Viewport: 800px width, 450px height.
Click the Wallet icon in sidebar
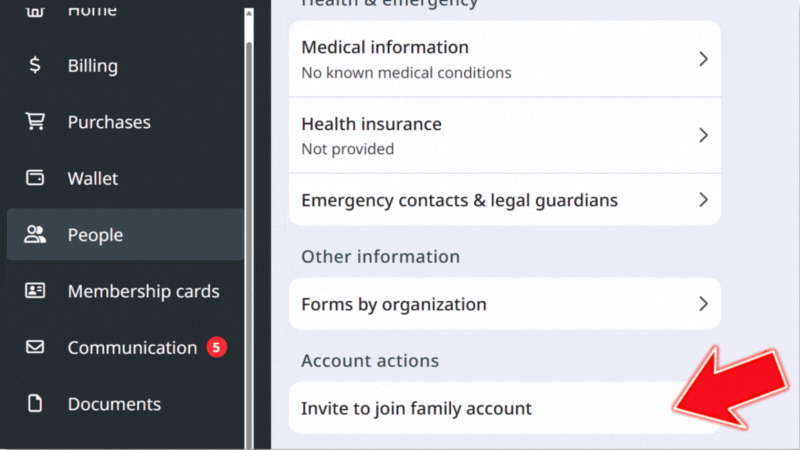35,179
